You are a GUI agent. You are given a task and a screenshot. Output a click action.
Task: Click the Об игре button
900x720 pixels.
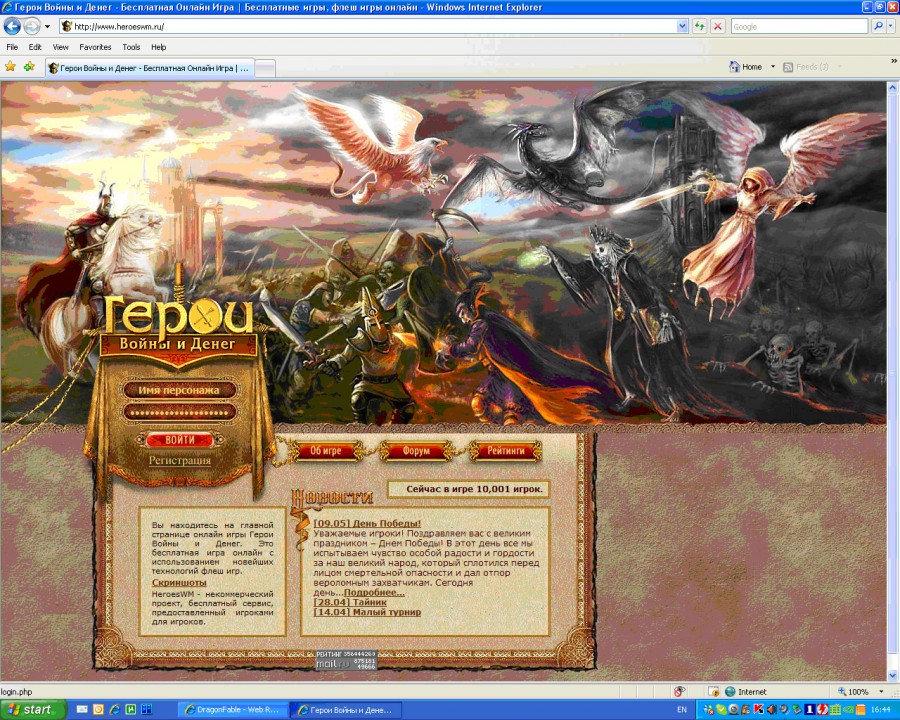[325, 451]
